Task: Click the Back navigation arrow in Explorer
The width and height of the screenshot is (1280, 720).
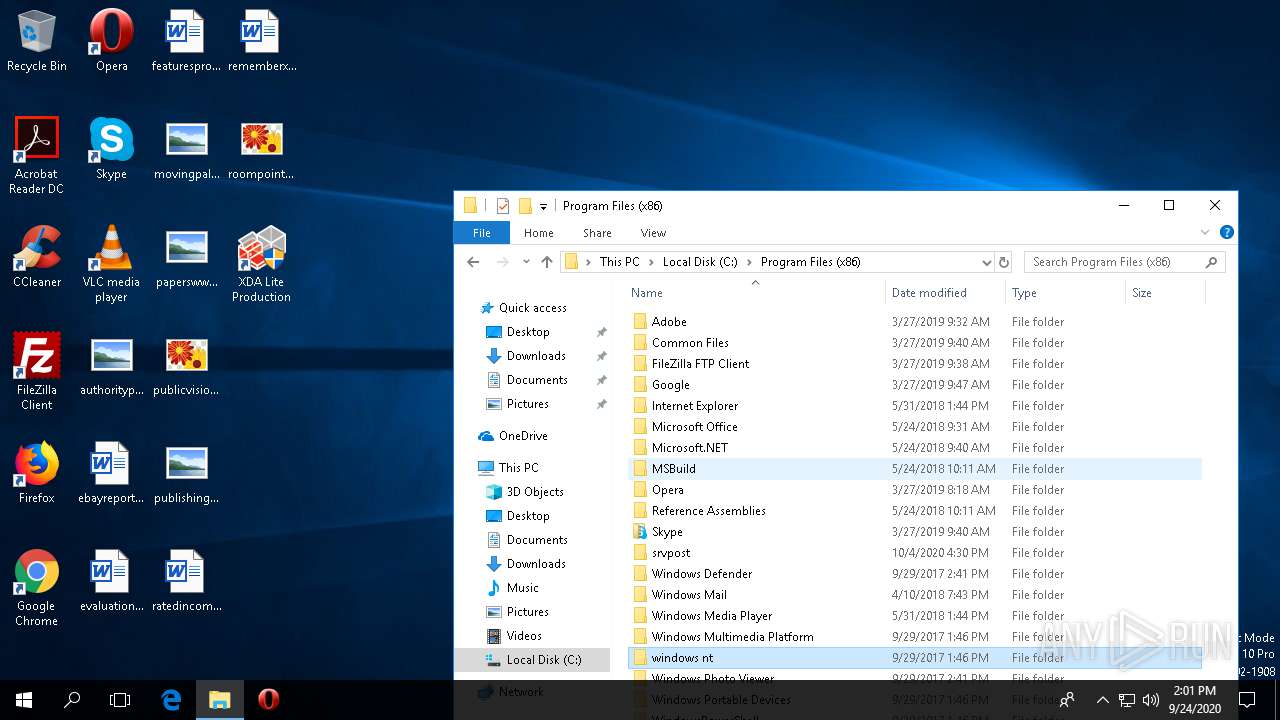Action: coord(474,262)
